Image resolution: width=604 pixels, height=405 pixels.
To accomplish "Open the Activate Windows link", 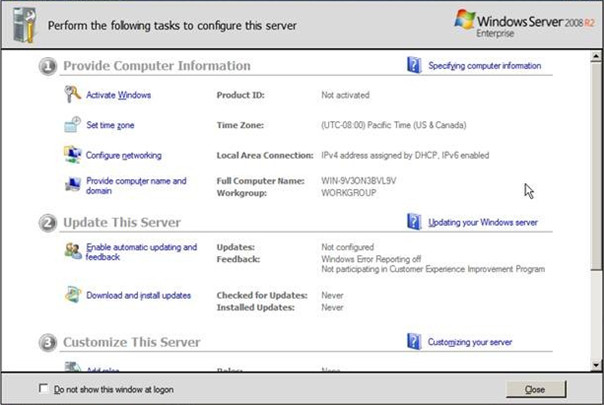I will point(118,95).
